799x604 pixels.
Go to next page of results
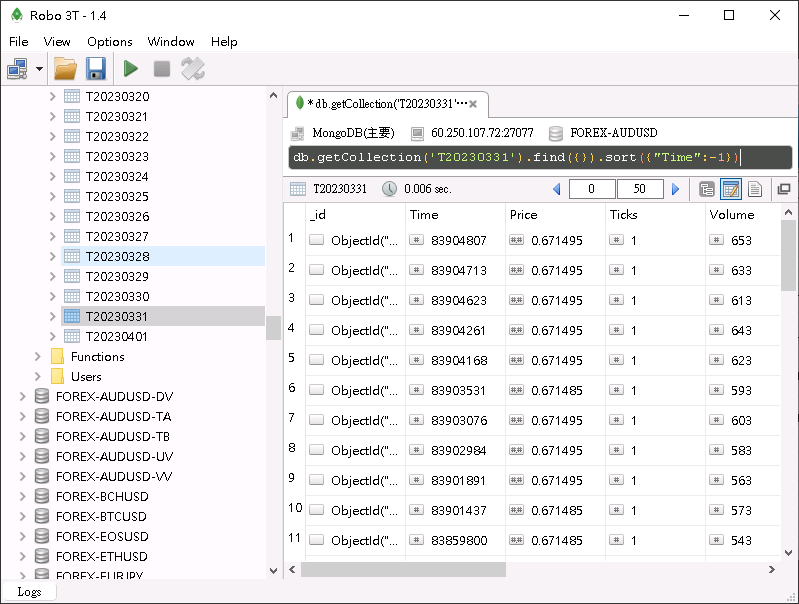[x=676, y=189]
